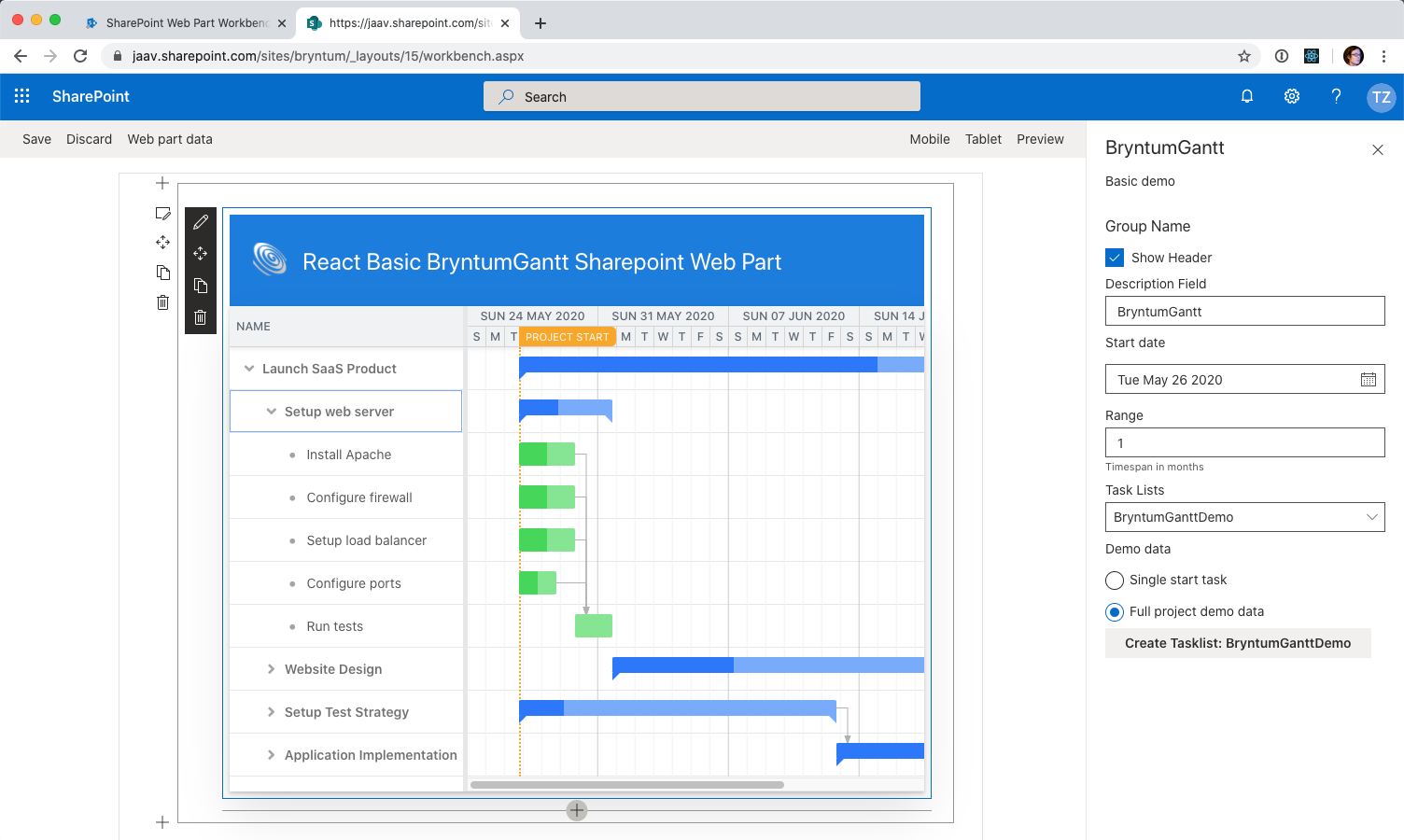
Task: Click the move web part icon
Action: (201, 254)
